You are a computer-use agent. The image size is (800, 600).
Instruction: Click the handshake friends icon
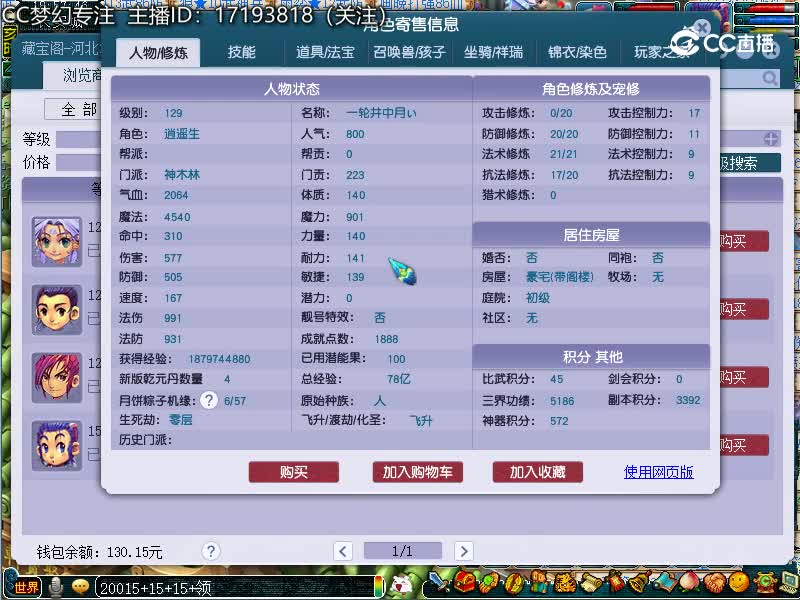pos(715,583)
